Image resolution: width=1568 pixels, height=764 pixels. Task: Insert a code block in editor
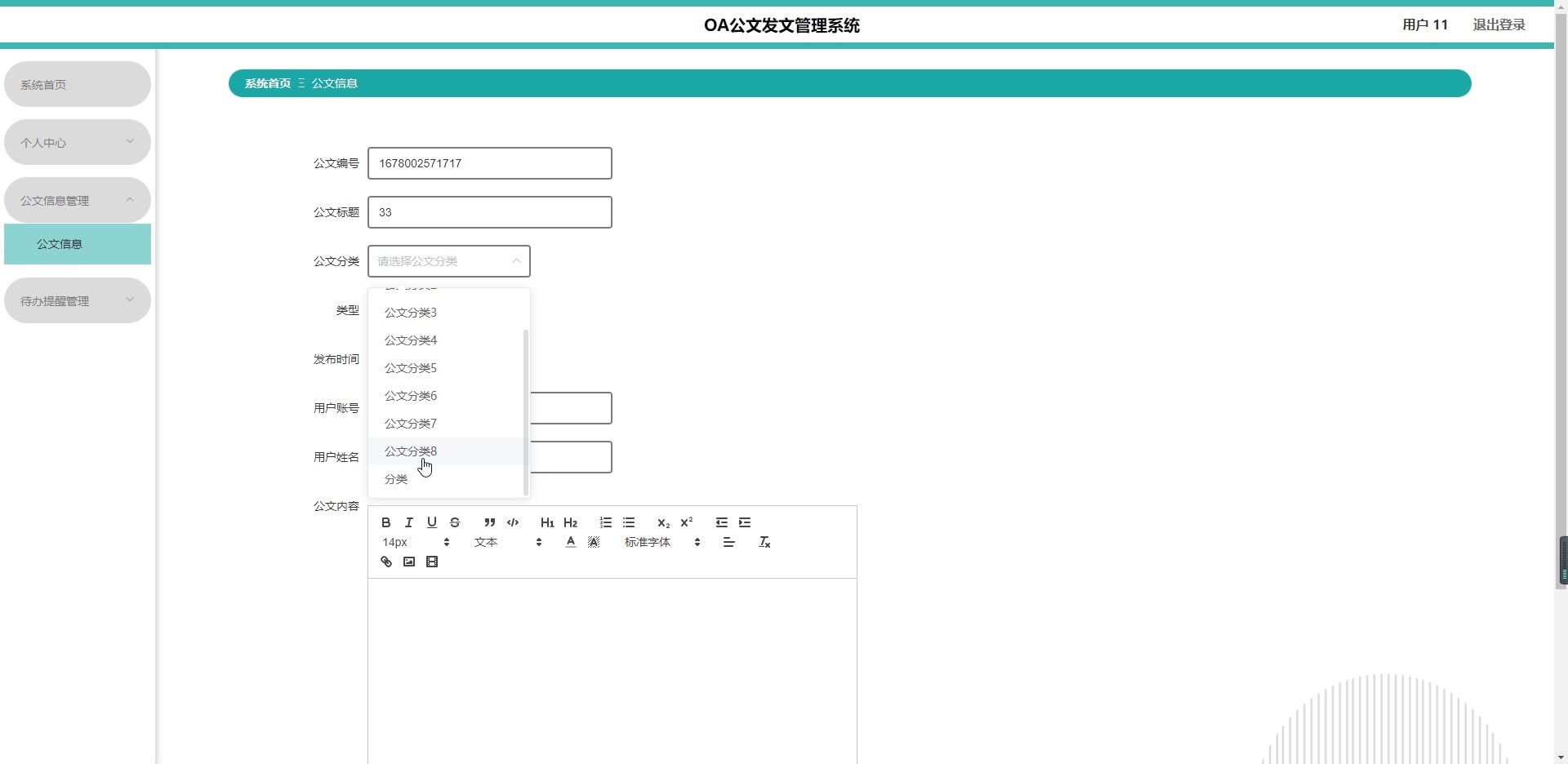[513, 522]
